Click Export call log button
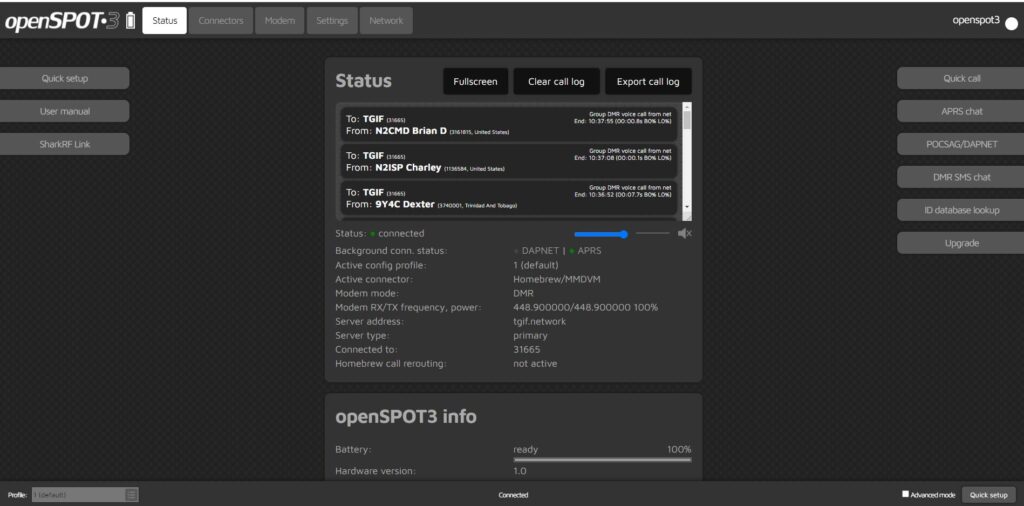The height and width of the screenshot is (506, 1024). [x=647, y=82]
